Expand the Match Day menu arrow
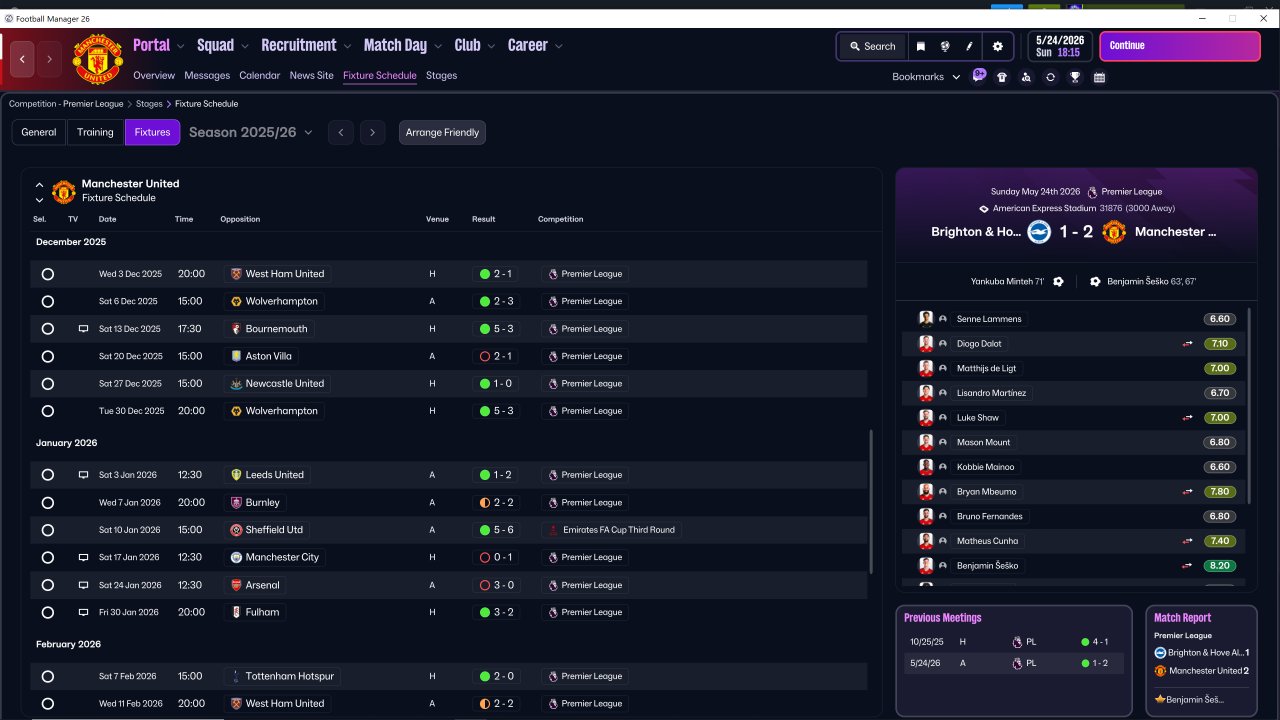Image resolution: width=1280 pixels, height=720 pixels. pos(438,46)
